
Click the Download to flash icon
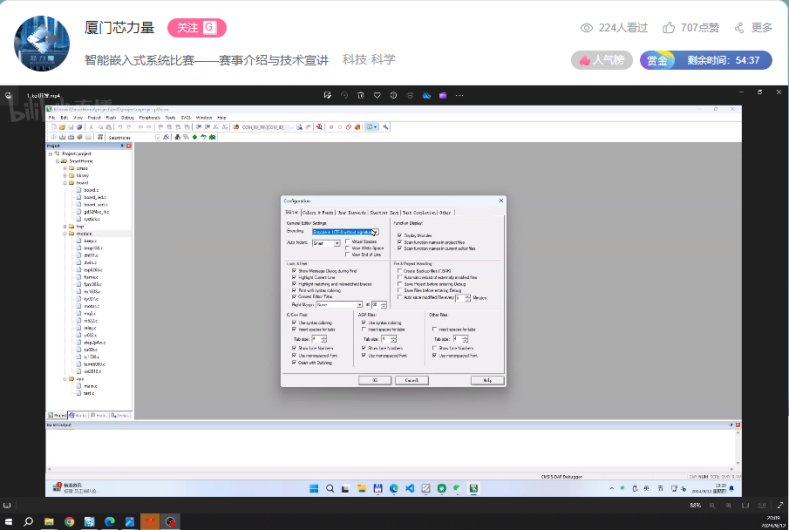pyautogui.click(x=99, y=137)
